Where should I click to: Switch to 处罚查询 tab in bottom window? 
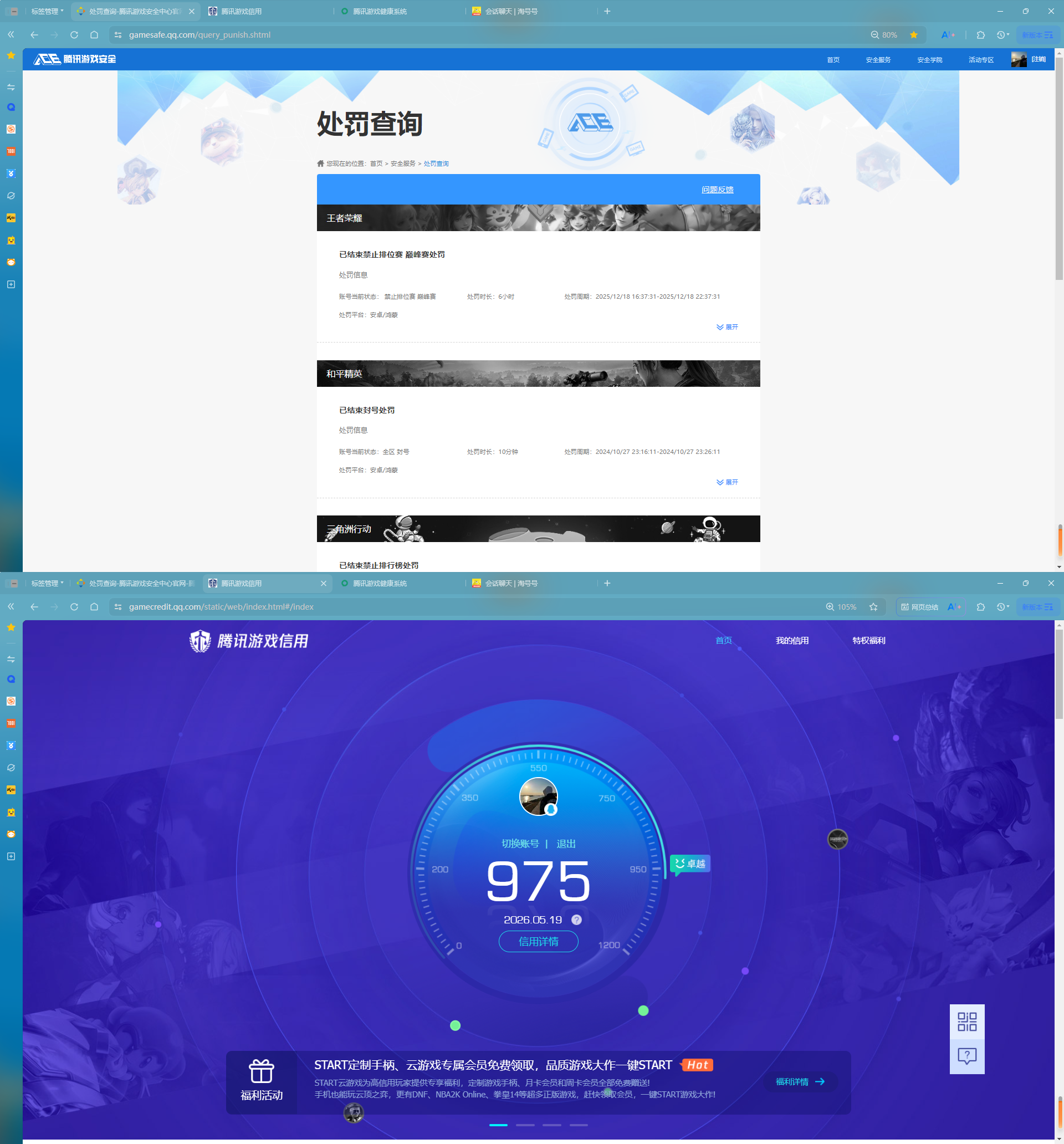[137, 583]
